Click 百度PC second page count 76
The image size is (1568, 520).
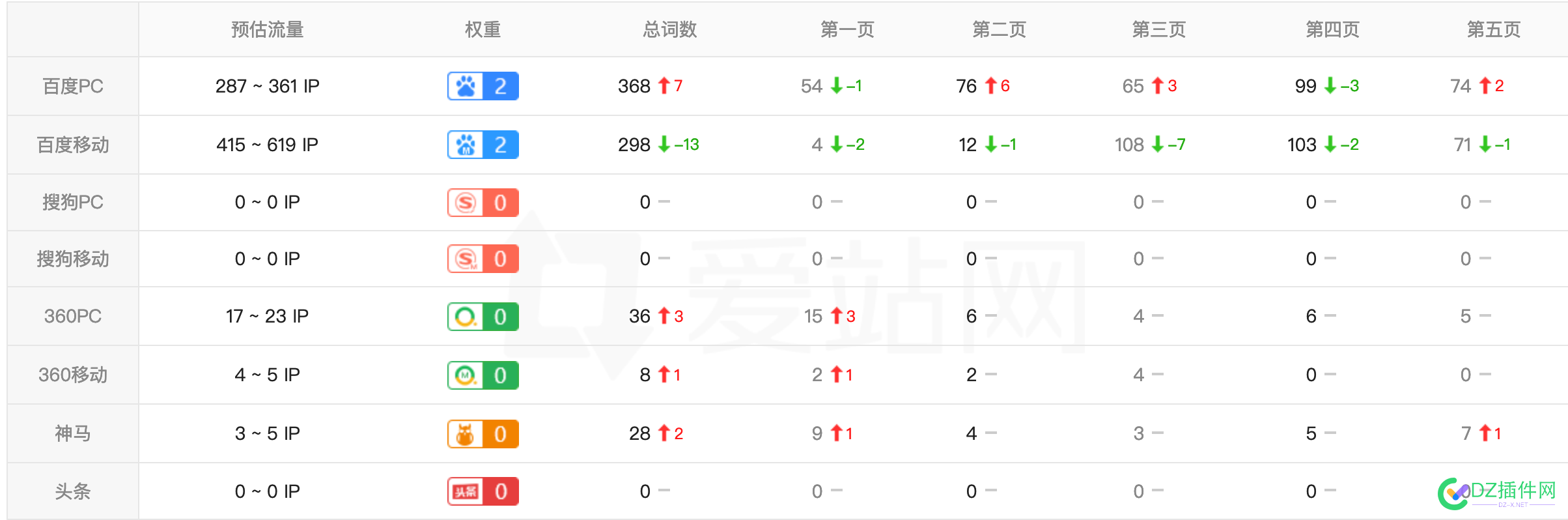(x=966, y=86)
